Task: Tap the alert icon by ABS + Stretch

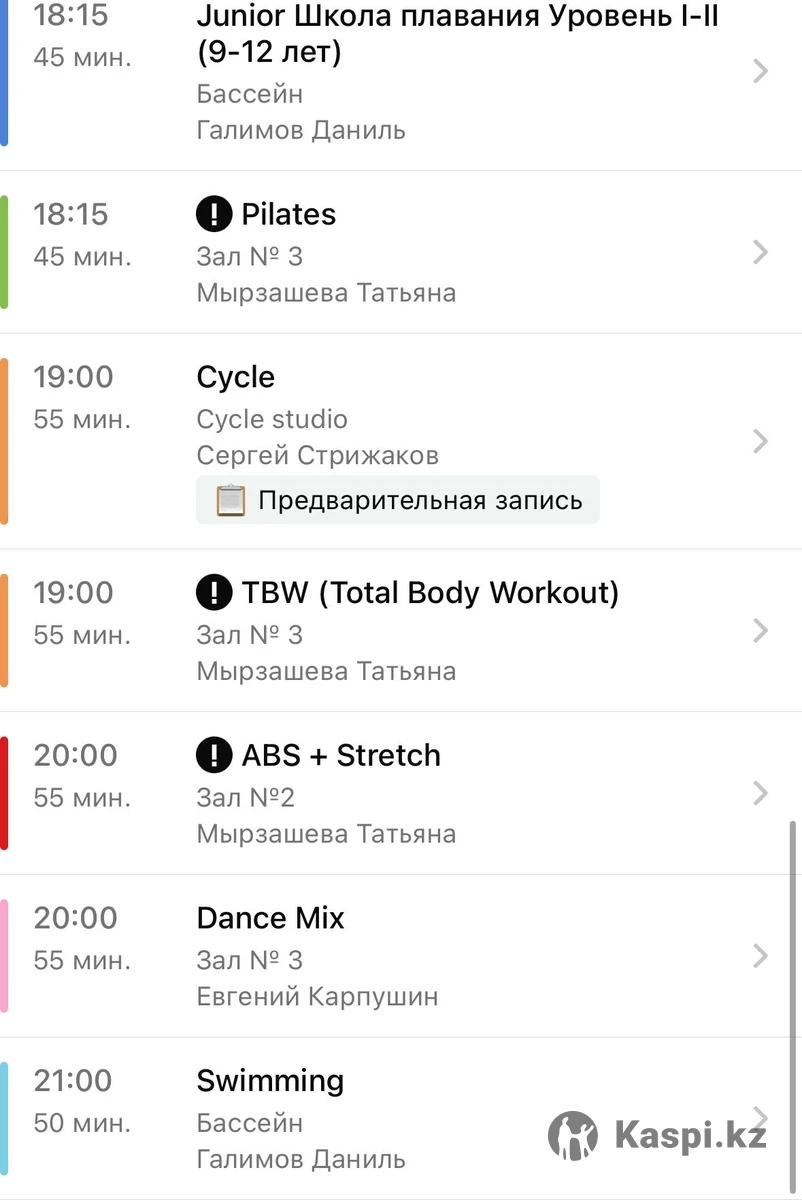Action: coord(214,755)
